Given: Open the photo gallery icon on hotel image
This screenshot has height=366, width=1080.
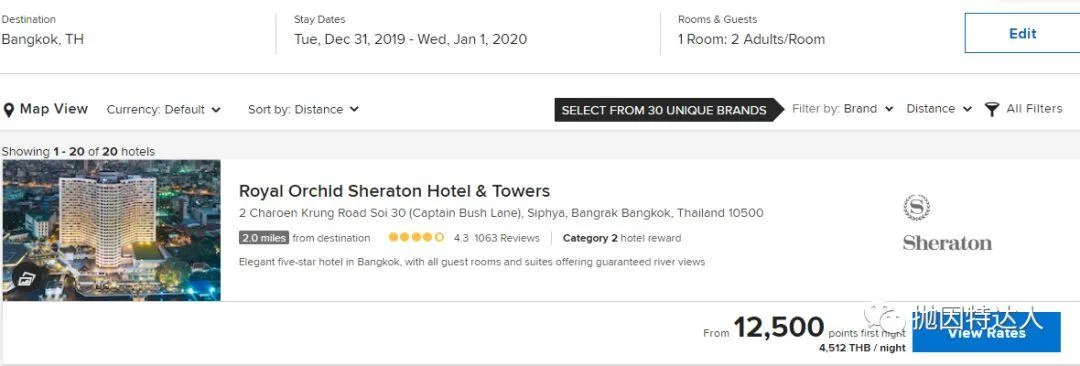Looking at the screenshot, I should 27,278.
